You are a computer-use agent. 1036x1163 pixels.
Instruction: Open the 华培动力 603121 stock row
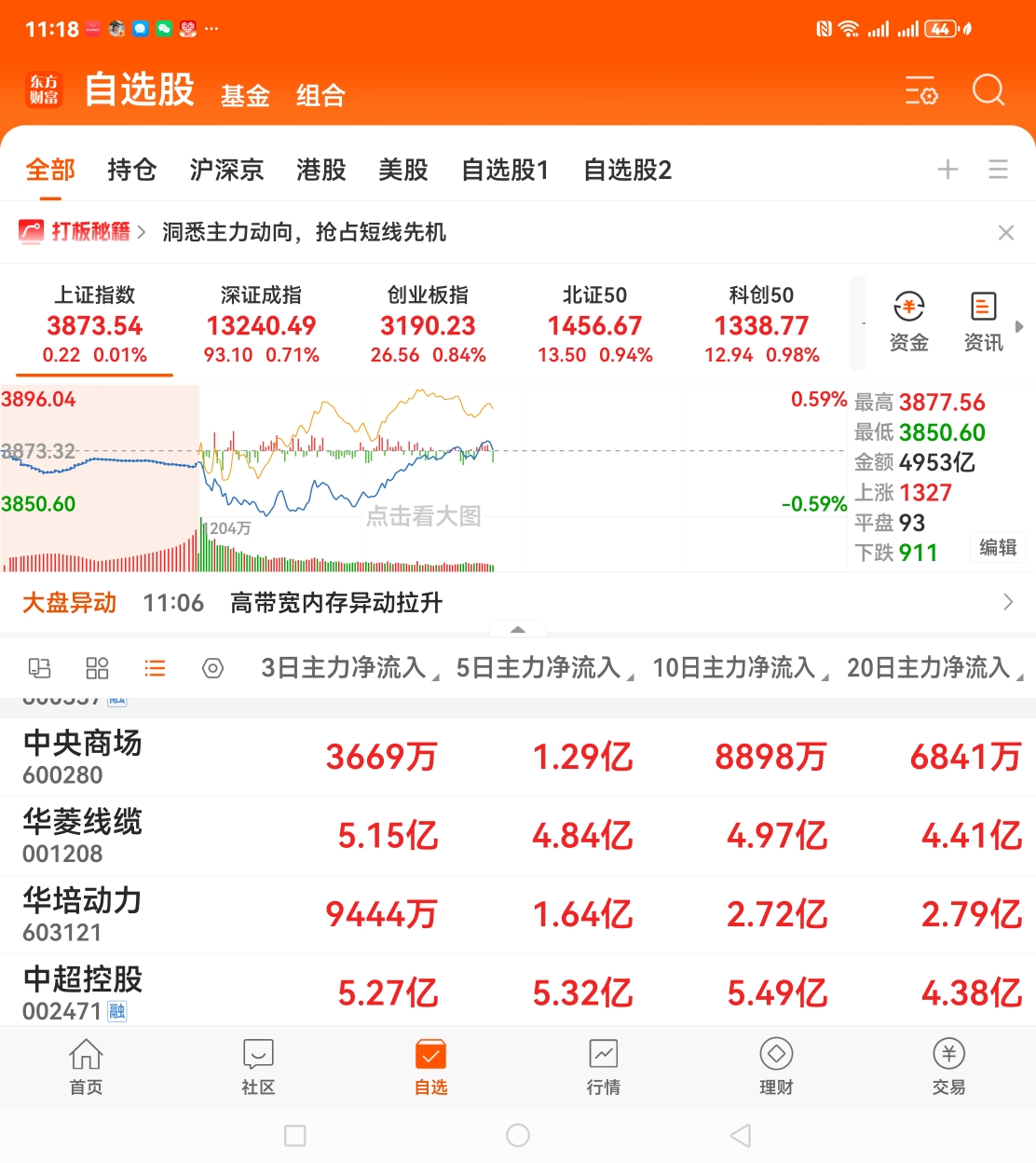point(518,914)
